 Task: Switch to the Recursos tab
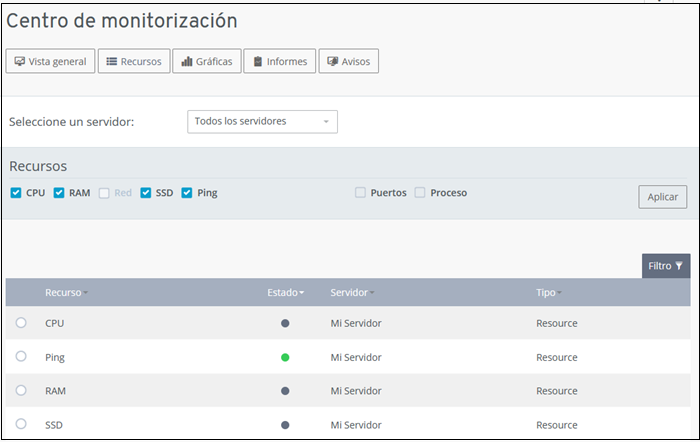(x=134, y=61)
